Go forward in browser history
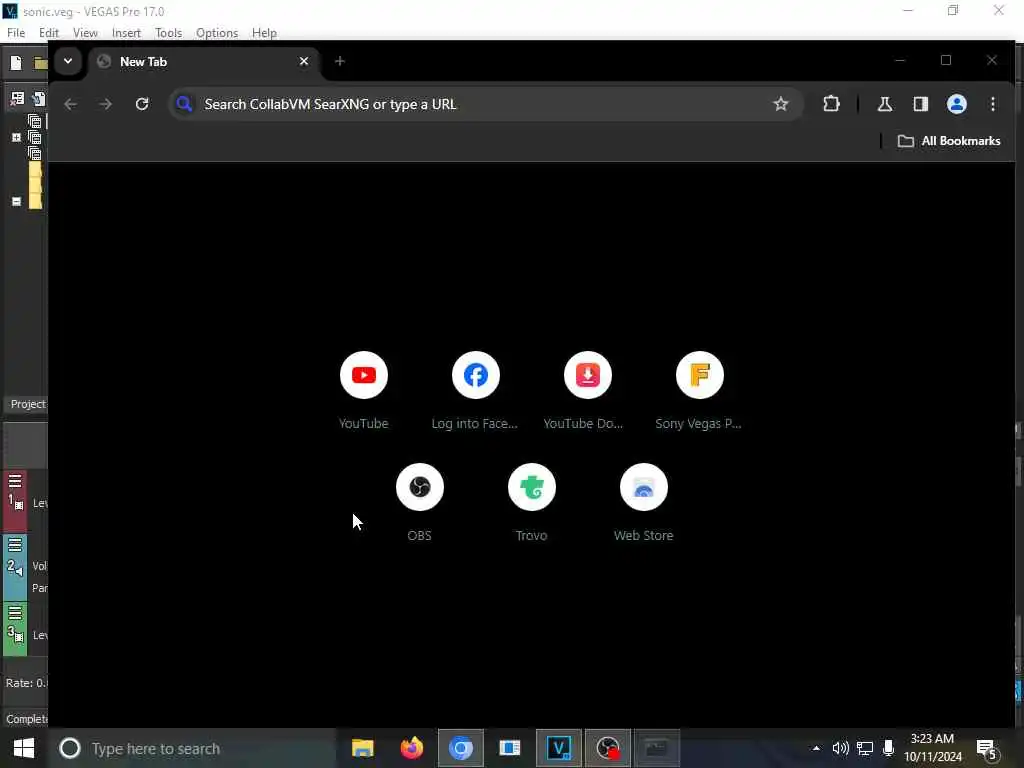Screen dimensions: 1024x768 105,104
